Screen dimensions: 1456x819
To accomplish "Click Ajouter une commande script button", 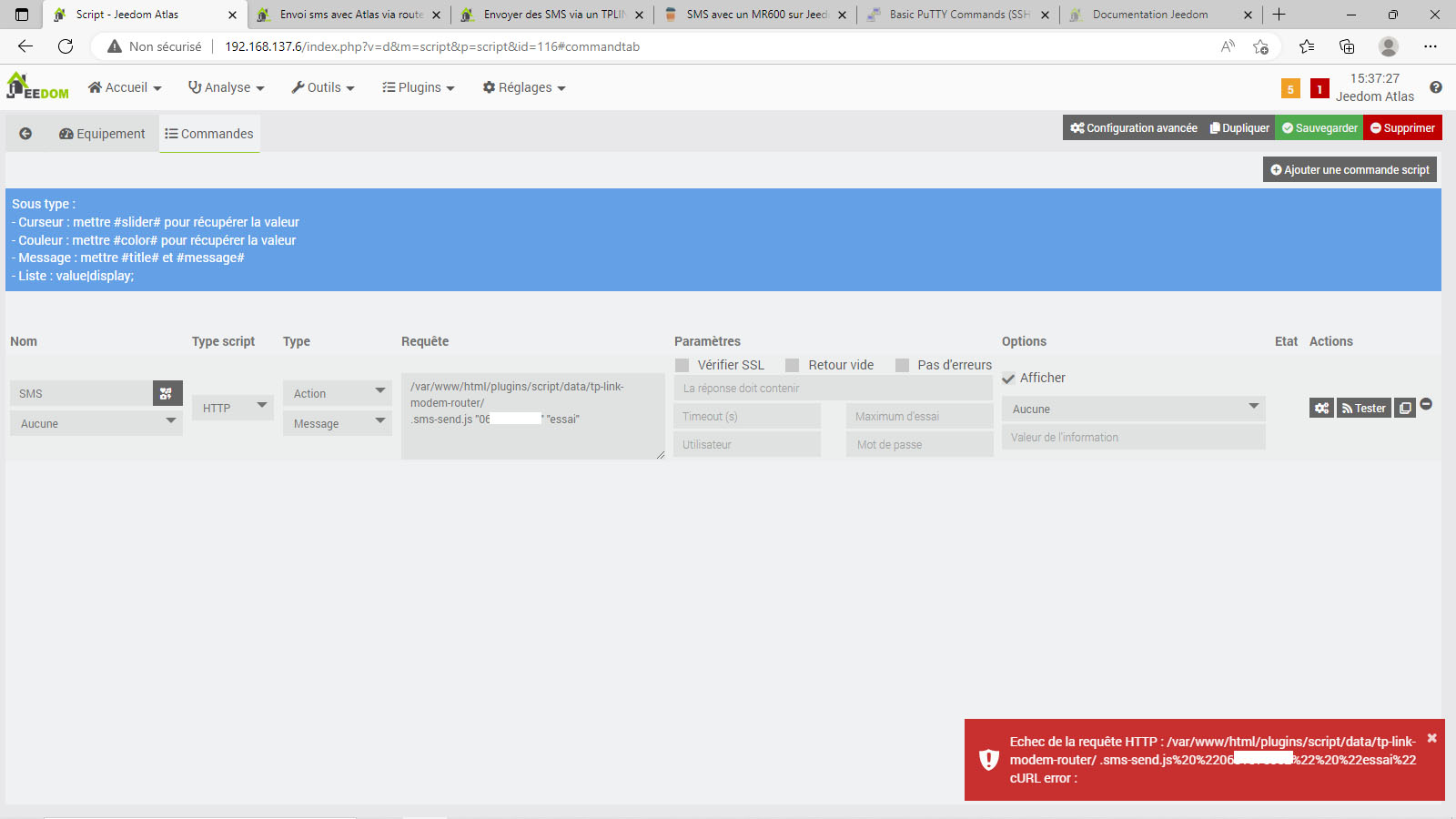I will [x=1350, y=170].
